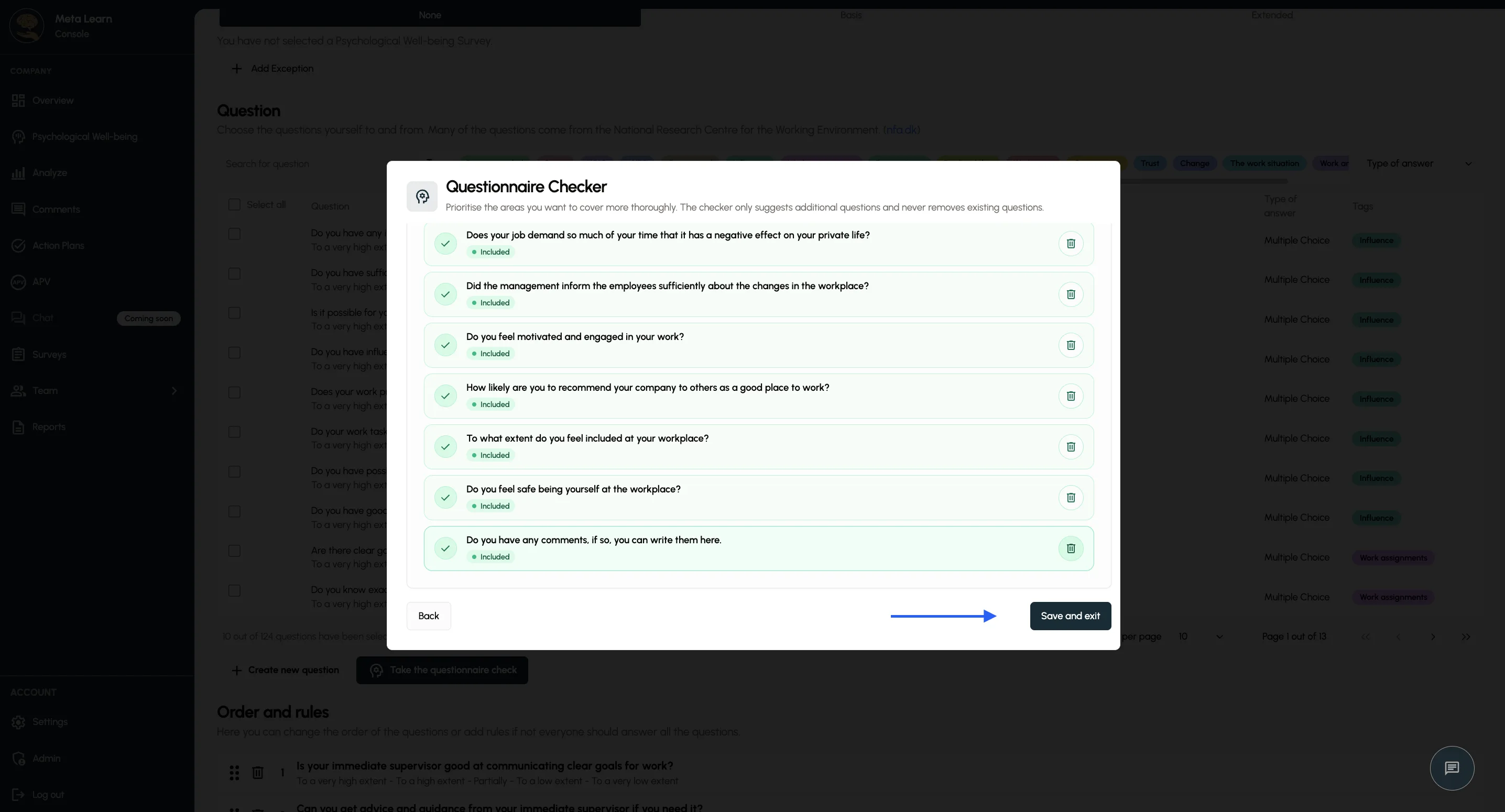Viewport: 1505px width, 812px height.
Task: Click the Add Exception button
Action: [272, 68]
